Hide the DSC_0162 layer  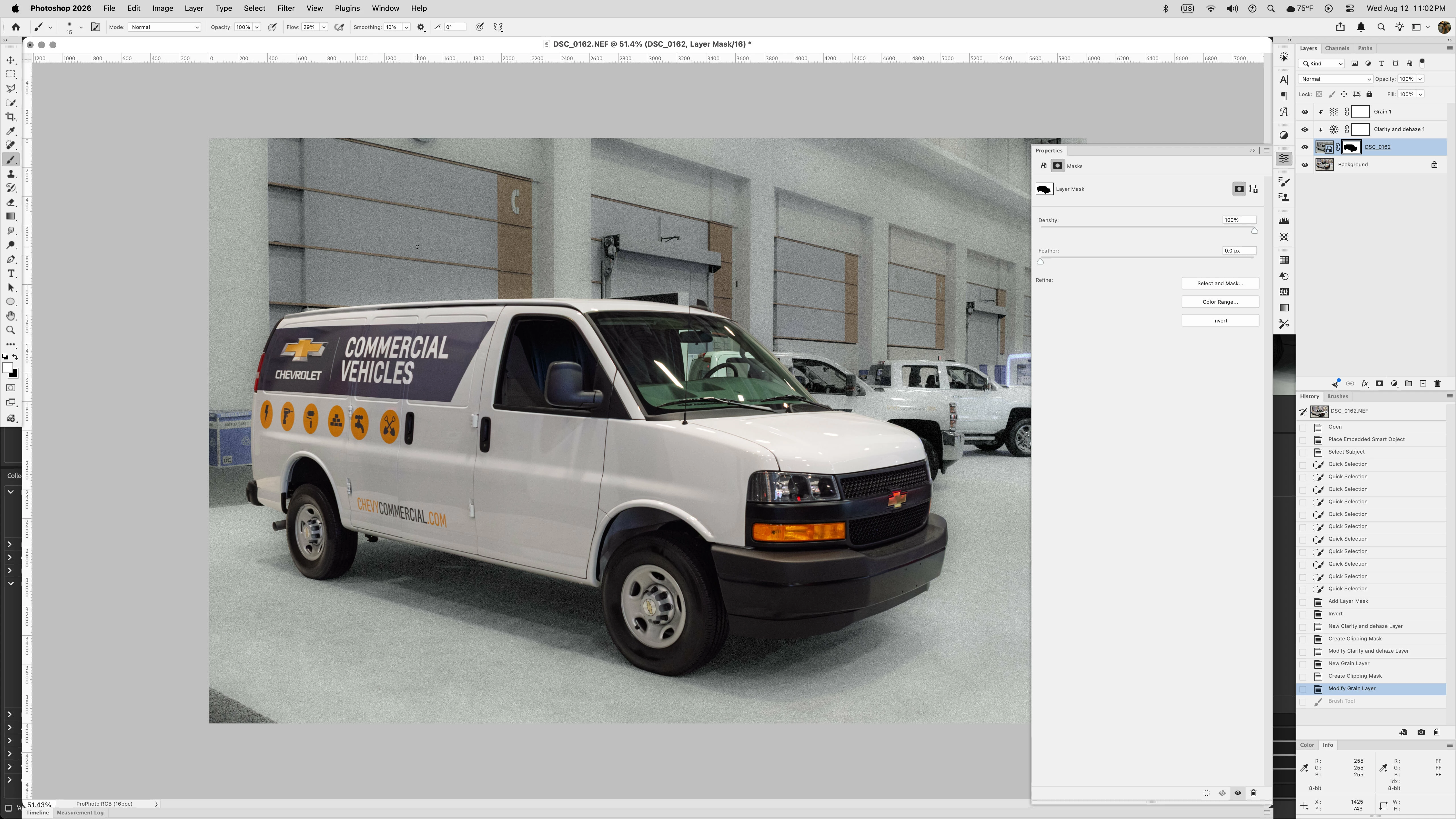pos(1305,148)
